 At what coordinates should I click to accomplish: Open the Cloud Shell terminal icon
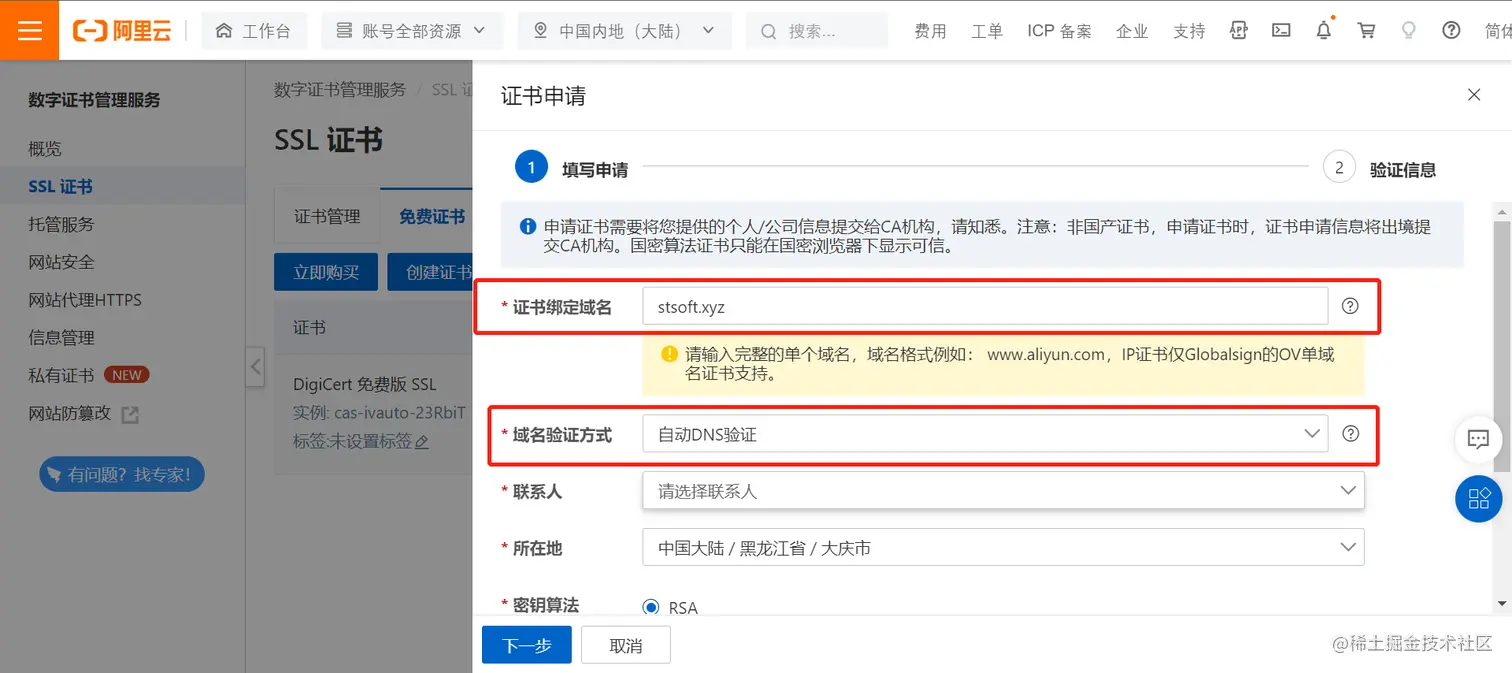1281,30
